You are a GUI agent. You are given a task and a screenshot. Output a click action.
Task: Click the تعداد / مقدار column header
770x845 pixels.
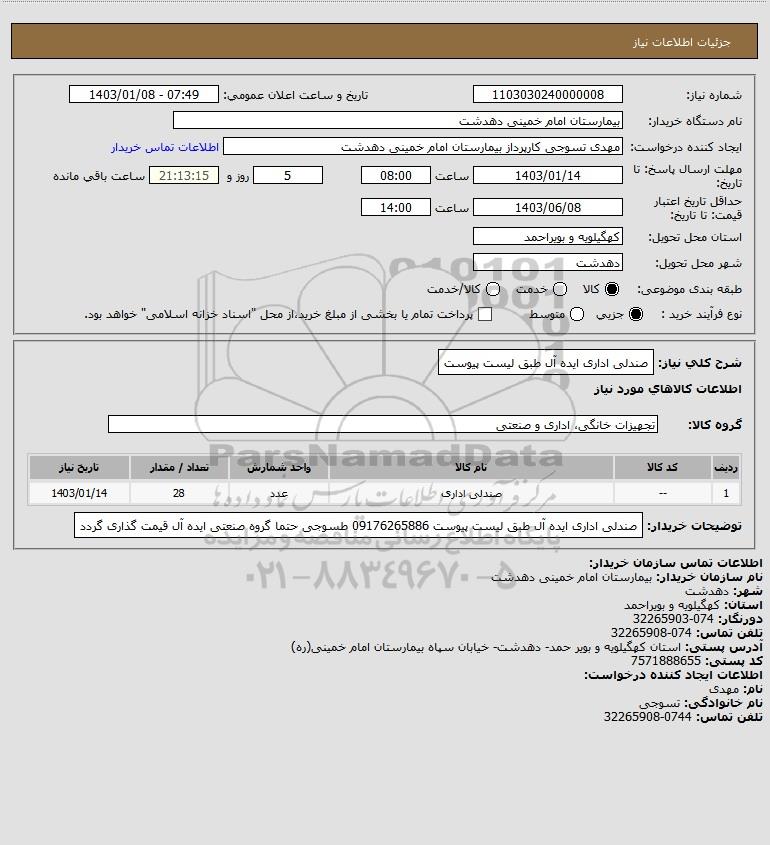179,467
